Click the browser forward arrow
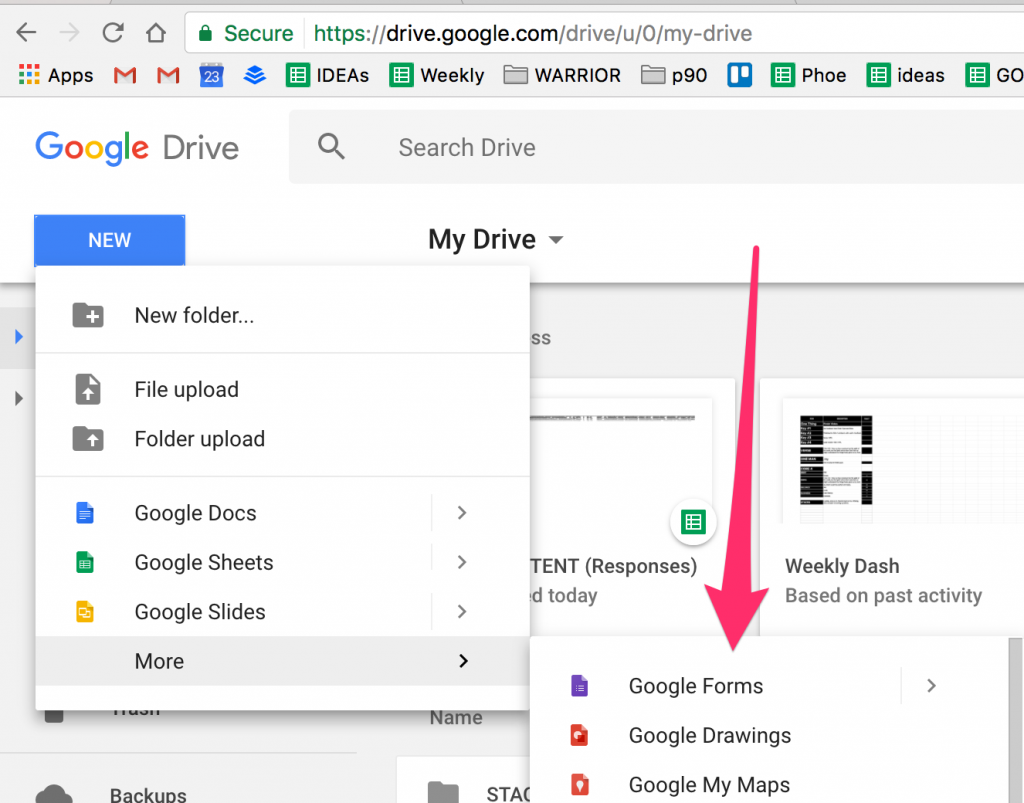Viewport: 1024px width, 803px height. (69, 32)
